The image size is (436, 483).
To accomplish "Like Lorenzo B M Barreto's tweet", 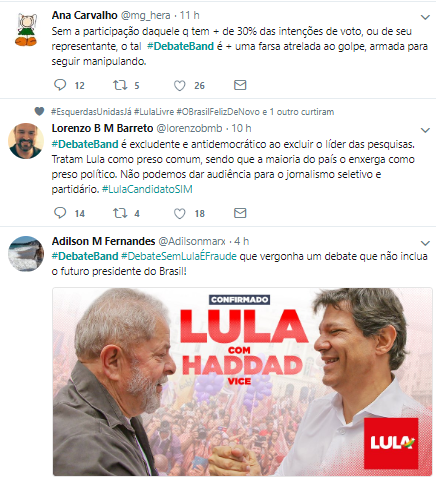I will coord(180,213).
